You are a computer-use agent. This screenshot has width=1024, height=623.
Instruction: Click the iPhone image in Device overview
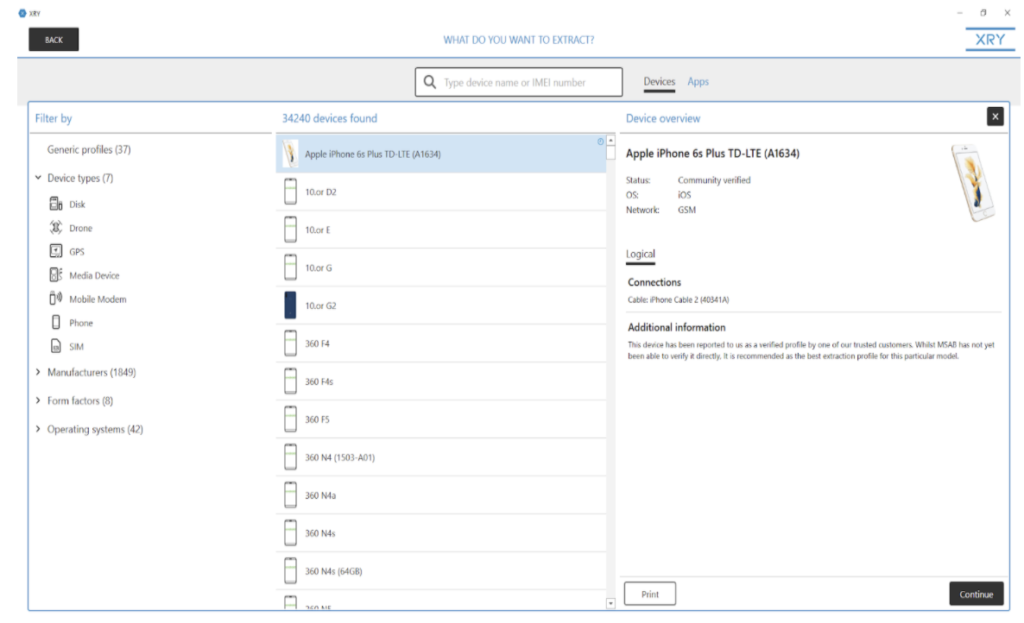tap(973, 183)
